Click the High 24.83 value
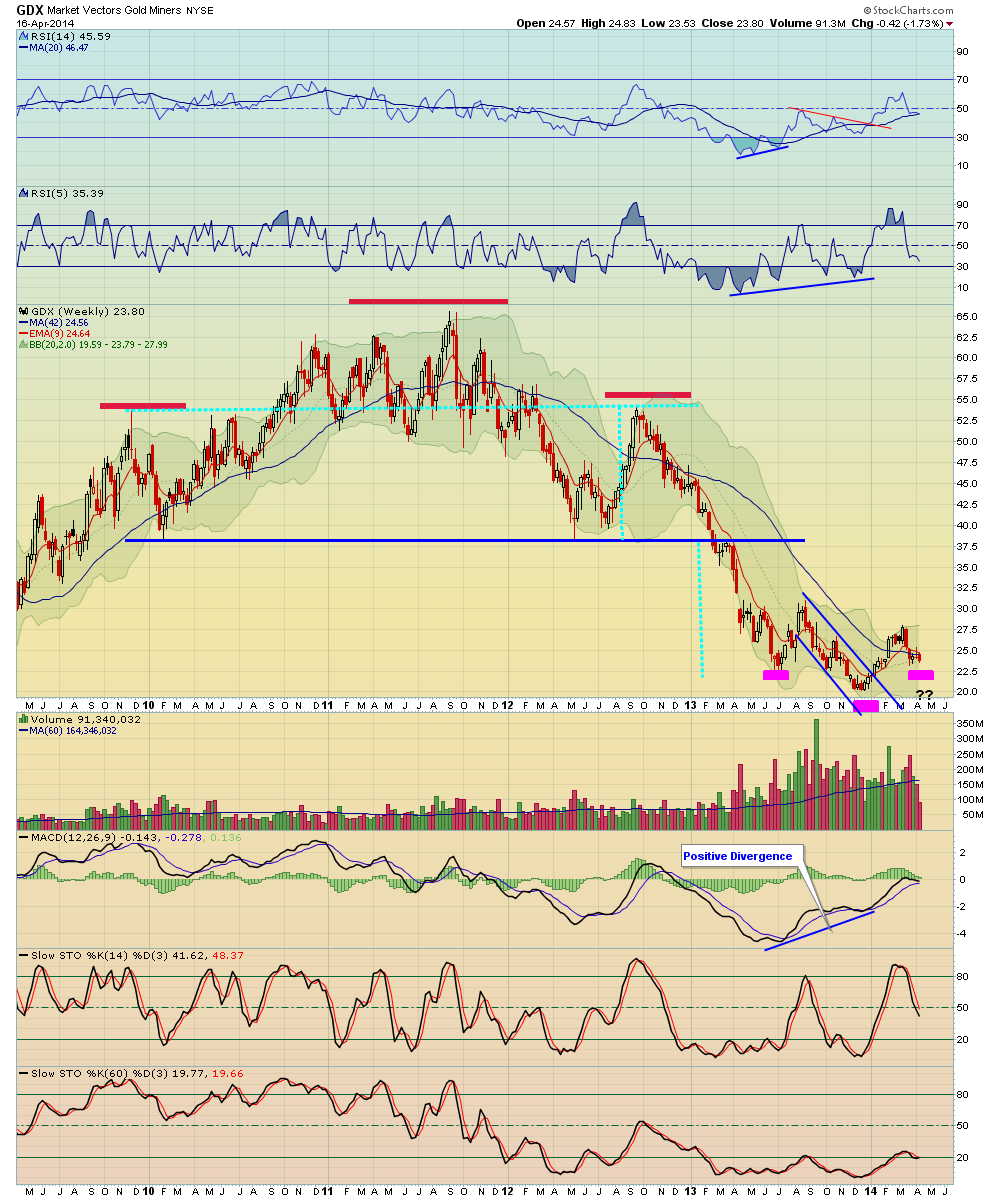The image size is (1000, 1200). 610,23
